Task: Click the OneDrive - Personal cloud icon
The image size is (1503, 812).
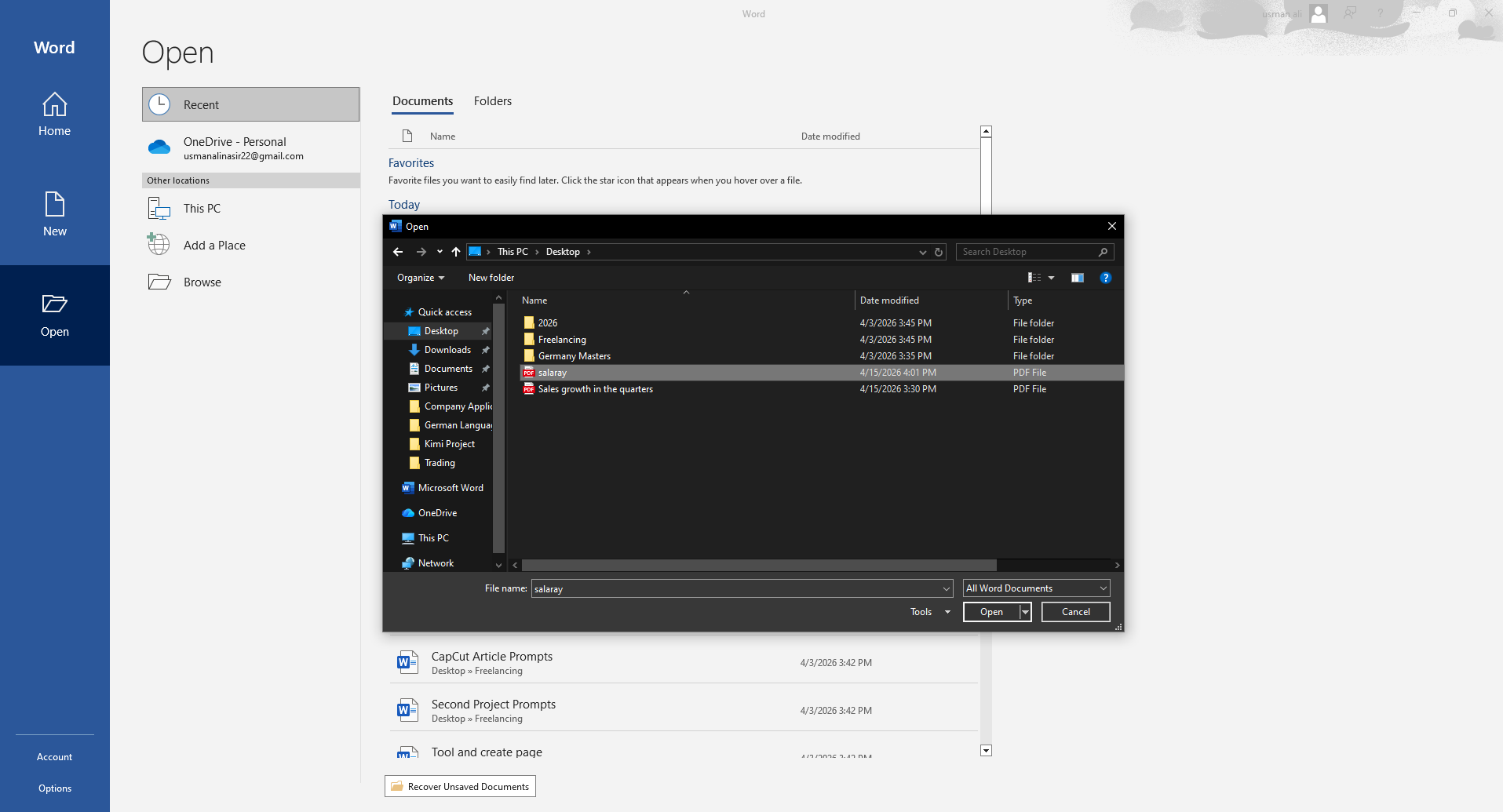Action: point(159,147)
